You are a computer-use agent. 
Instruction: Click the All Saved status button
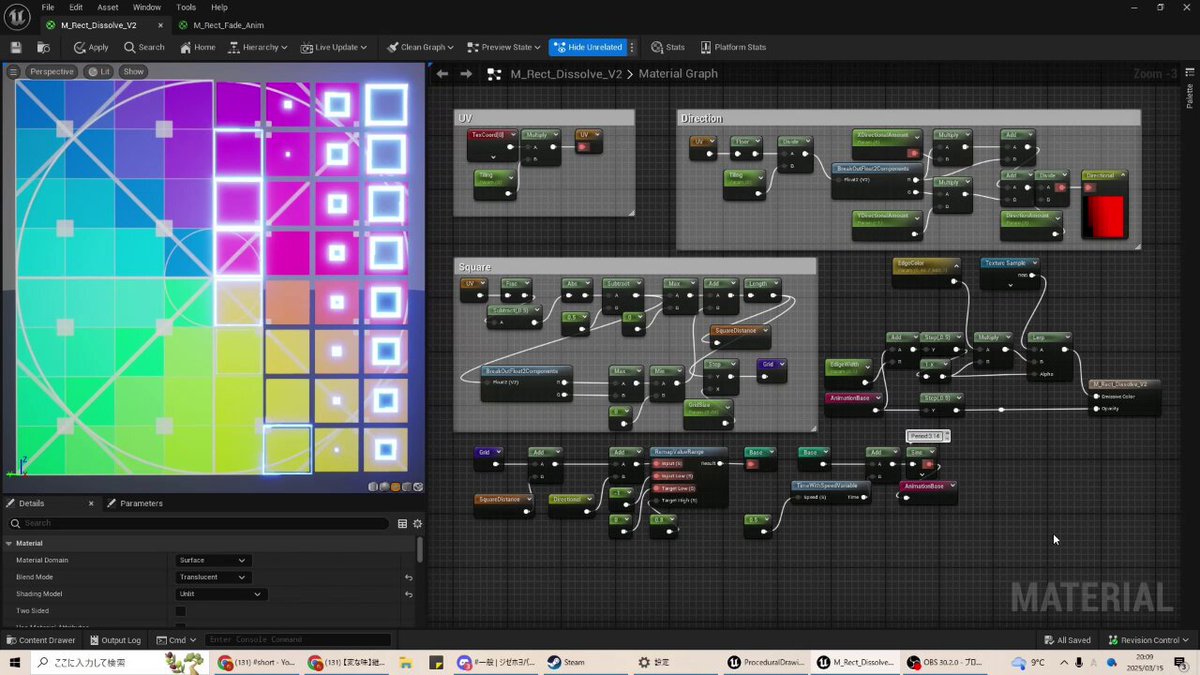1067,640
